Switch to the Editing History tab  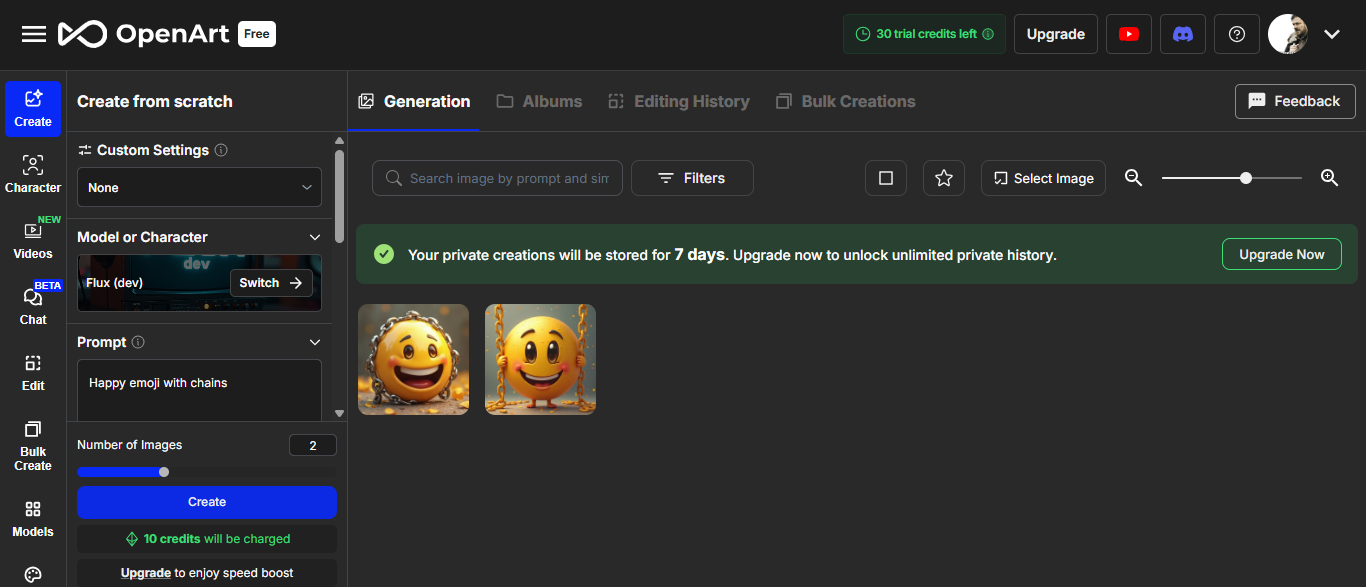[679, 101]
